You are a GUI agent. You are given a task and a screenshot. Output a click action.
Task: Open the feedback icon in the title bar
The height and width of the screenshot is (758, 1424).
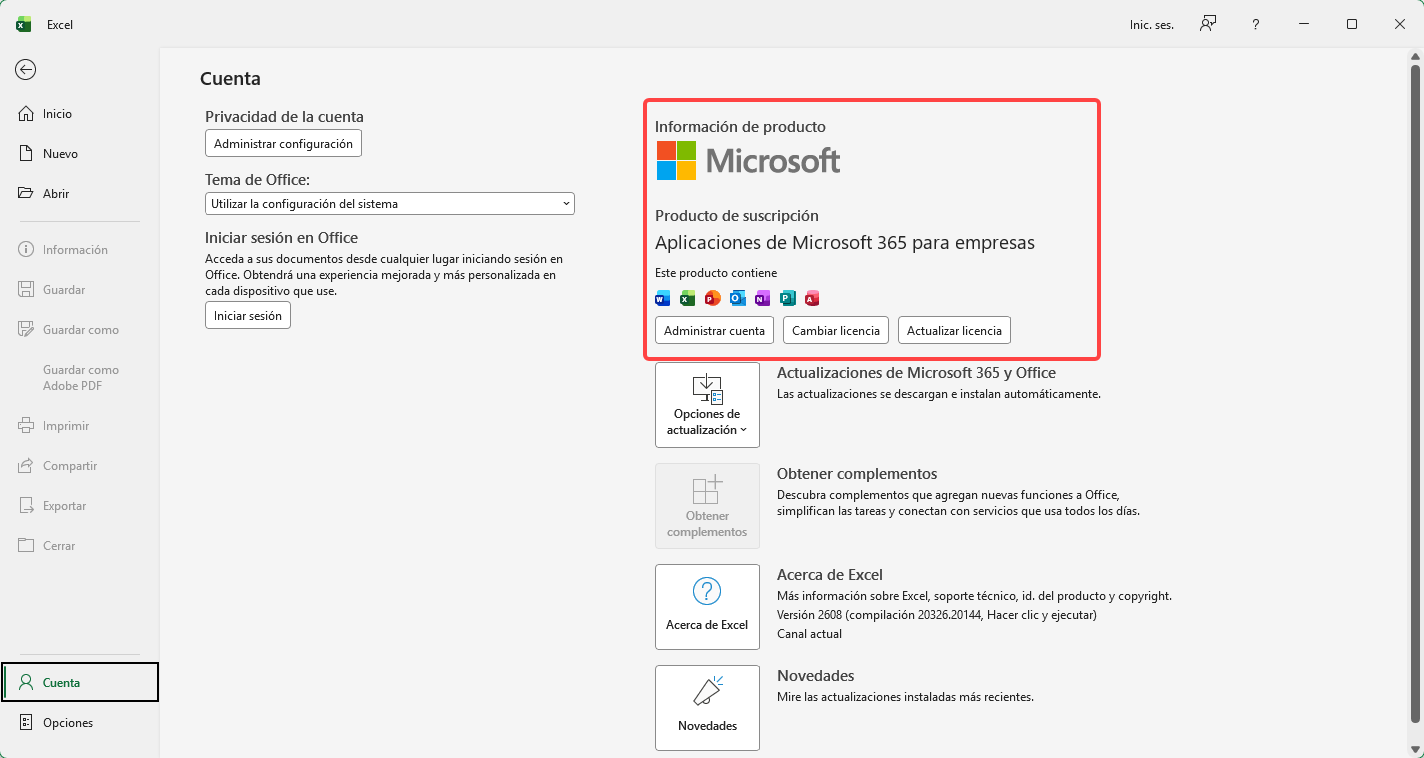pos(1208,24)
